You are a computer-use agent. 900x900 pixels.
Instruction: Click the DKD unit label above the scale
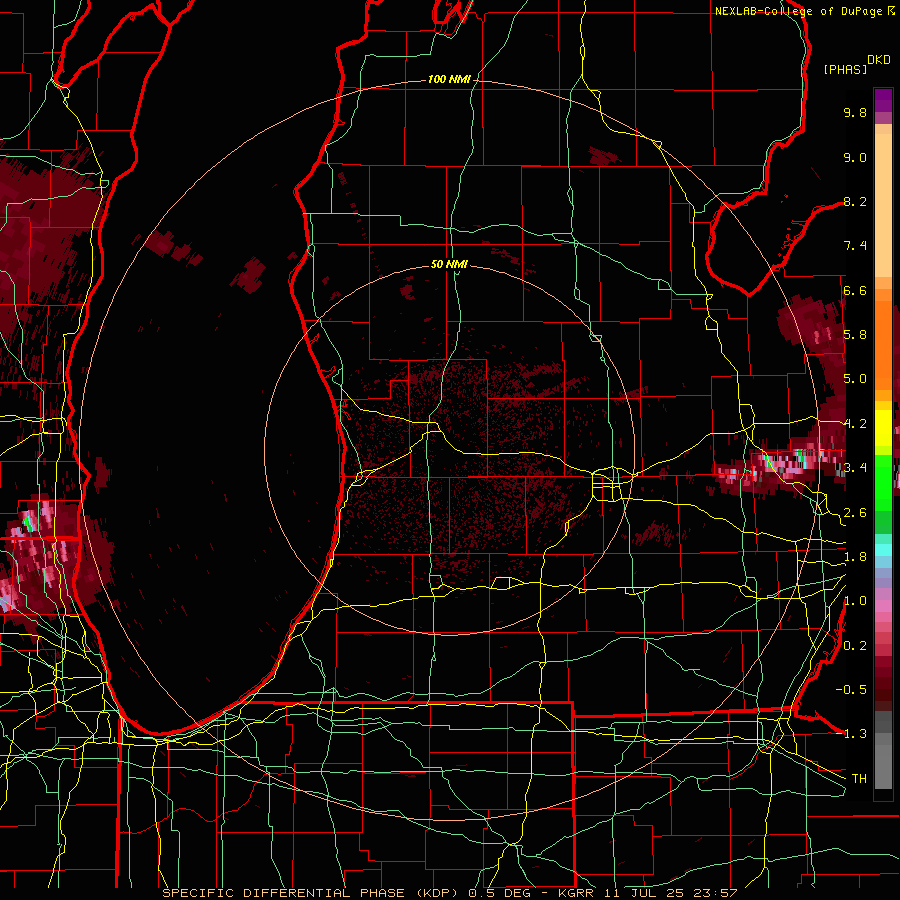(x=878, y=60)
